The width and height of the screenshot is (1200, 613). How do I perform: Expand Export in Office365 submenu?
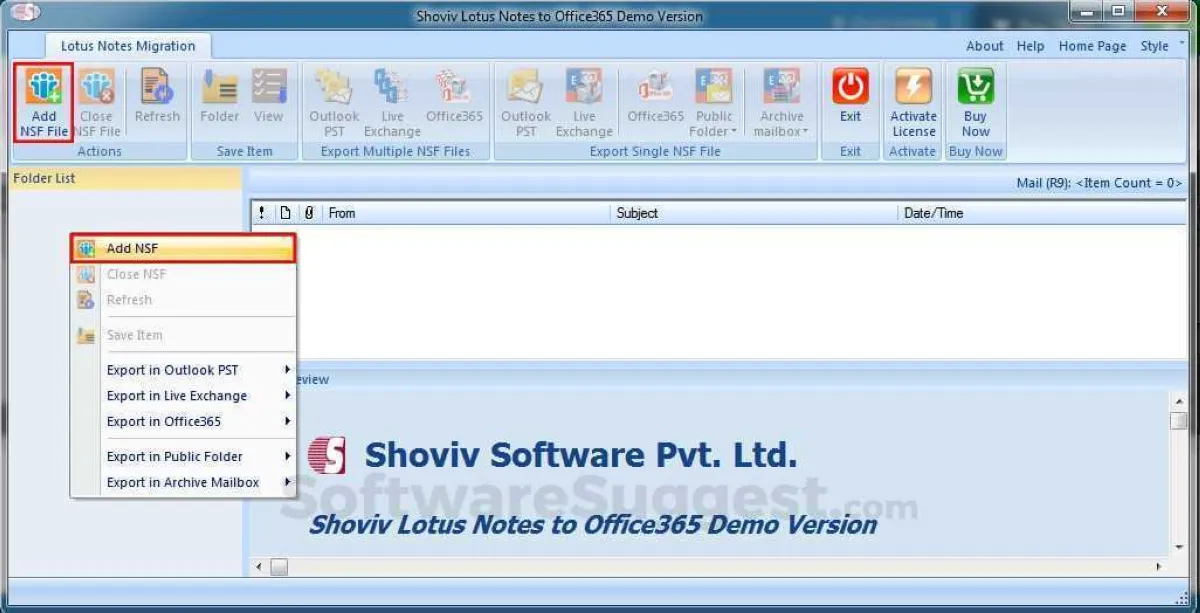pos(183,422)
